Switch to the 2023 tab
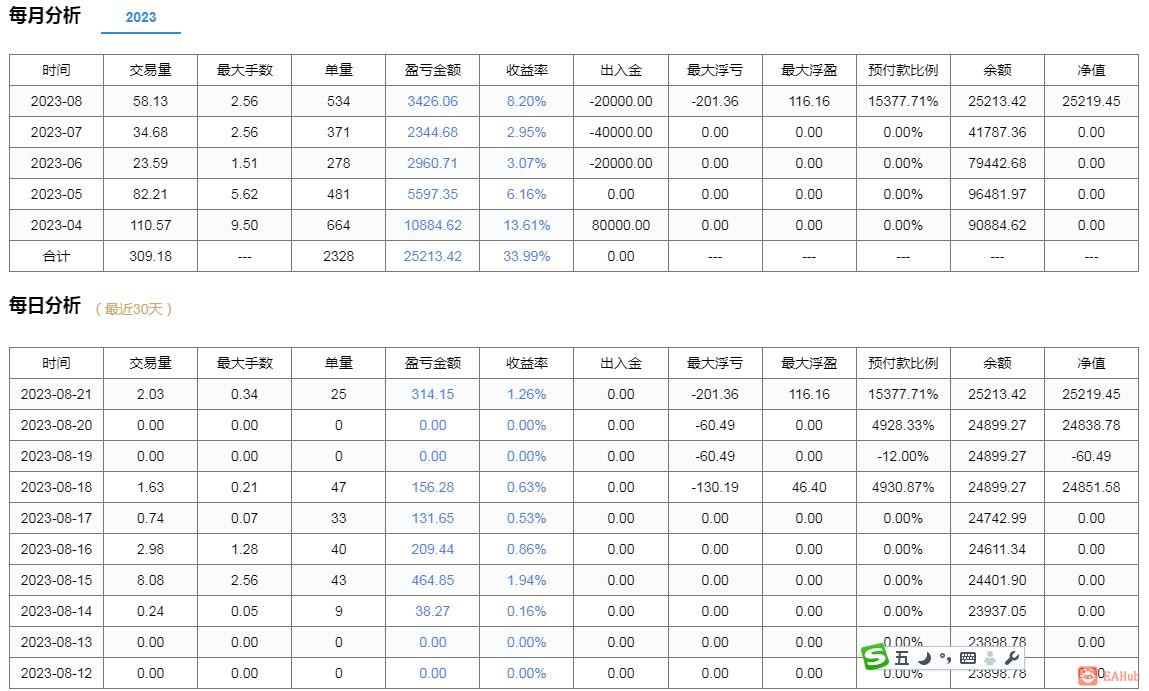This screenshot has height=691, width=1149. tap(141, 17)
